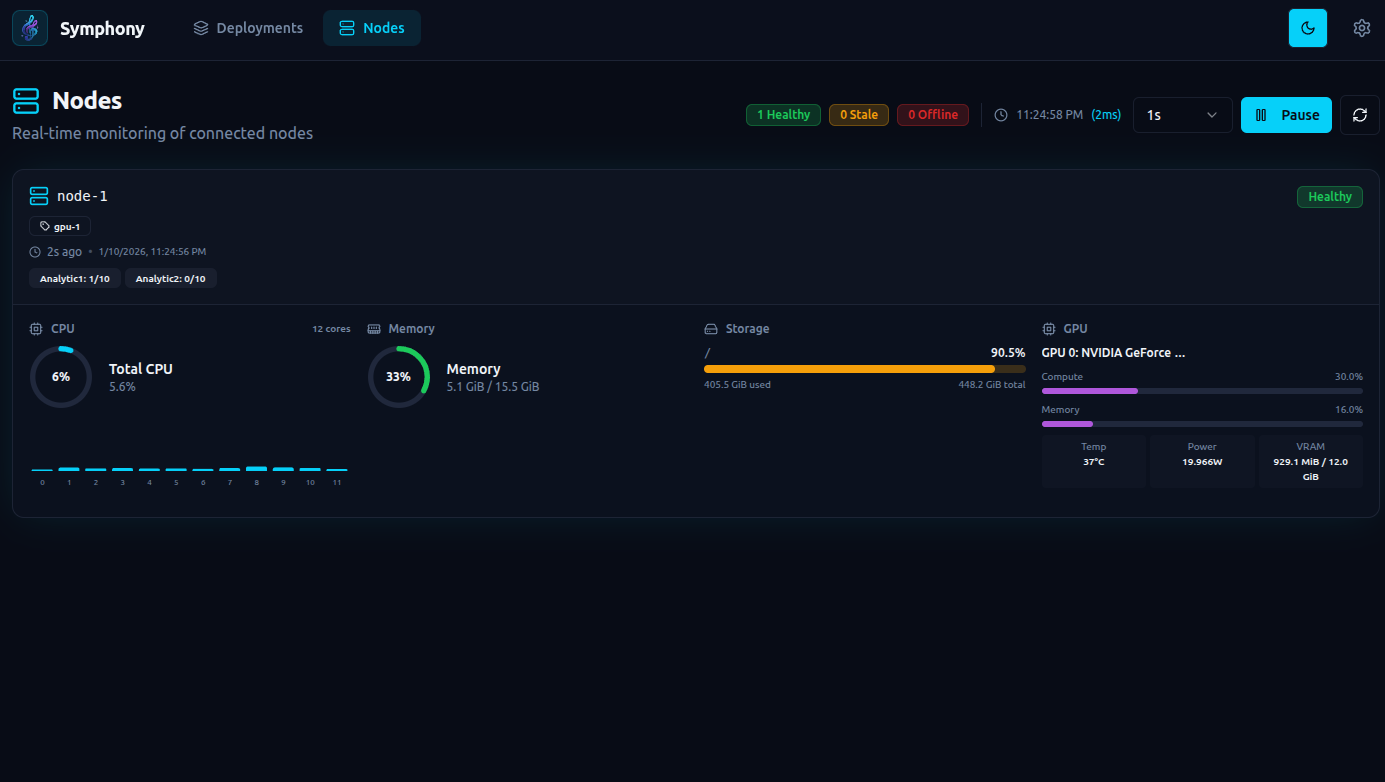Click the Nodes page header server icon

click(x=26, y=100)
